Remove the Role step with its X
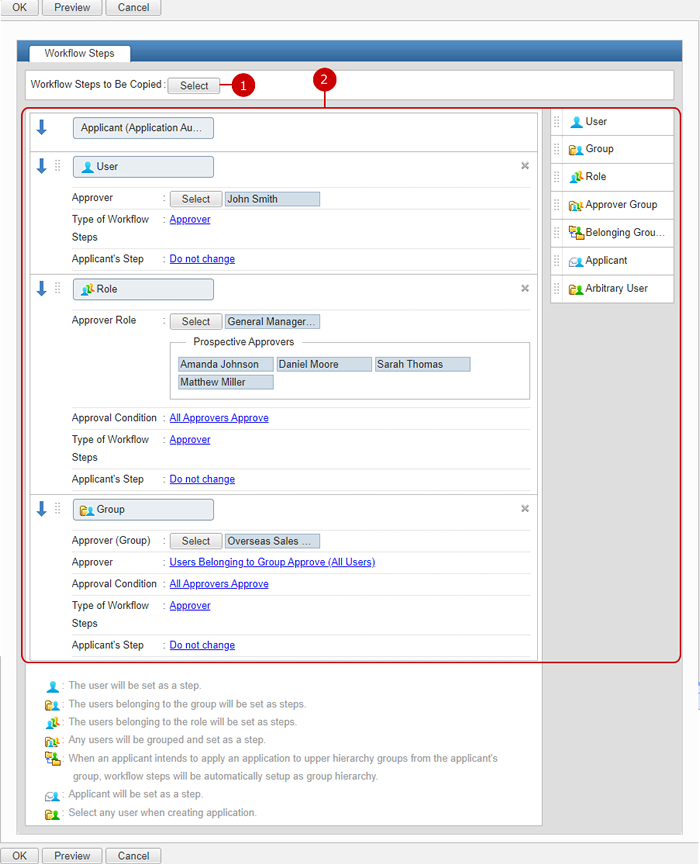Image resolution: width=700 pixels, height=864 pixels. coord(525,288)
